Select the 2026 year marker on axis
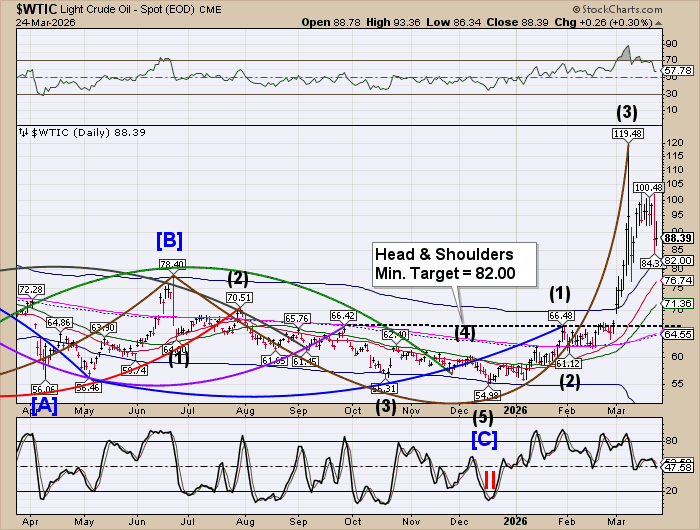The image size is (700, 530). 516,410
